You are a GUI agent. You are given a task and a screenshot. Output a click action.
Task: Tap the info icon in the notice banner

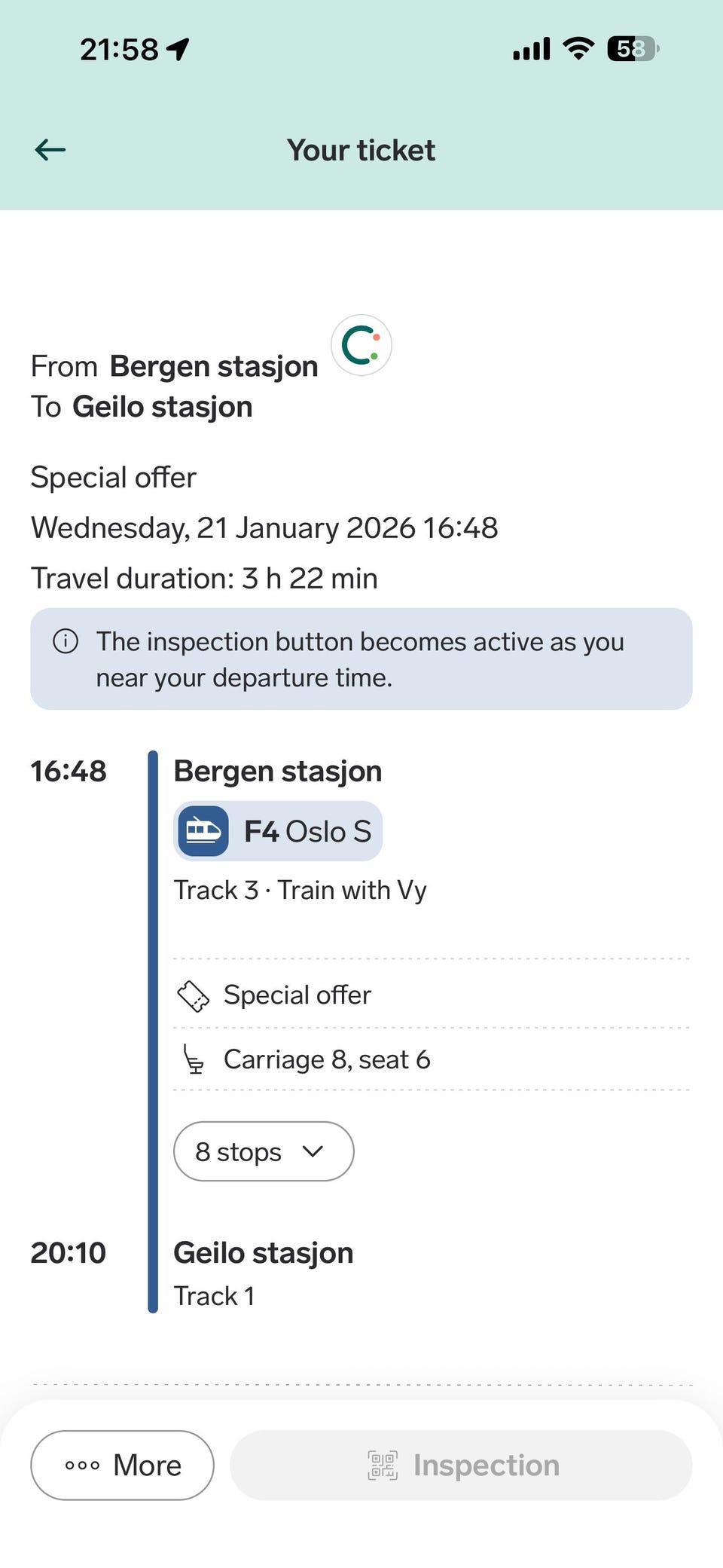pos(66,641)
